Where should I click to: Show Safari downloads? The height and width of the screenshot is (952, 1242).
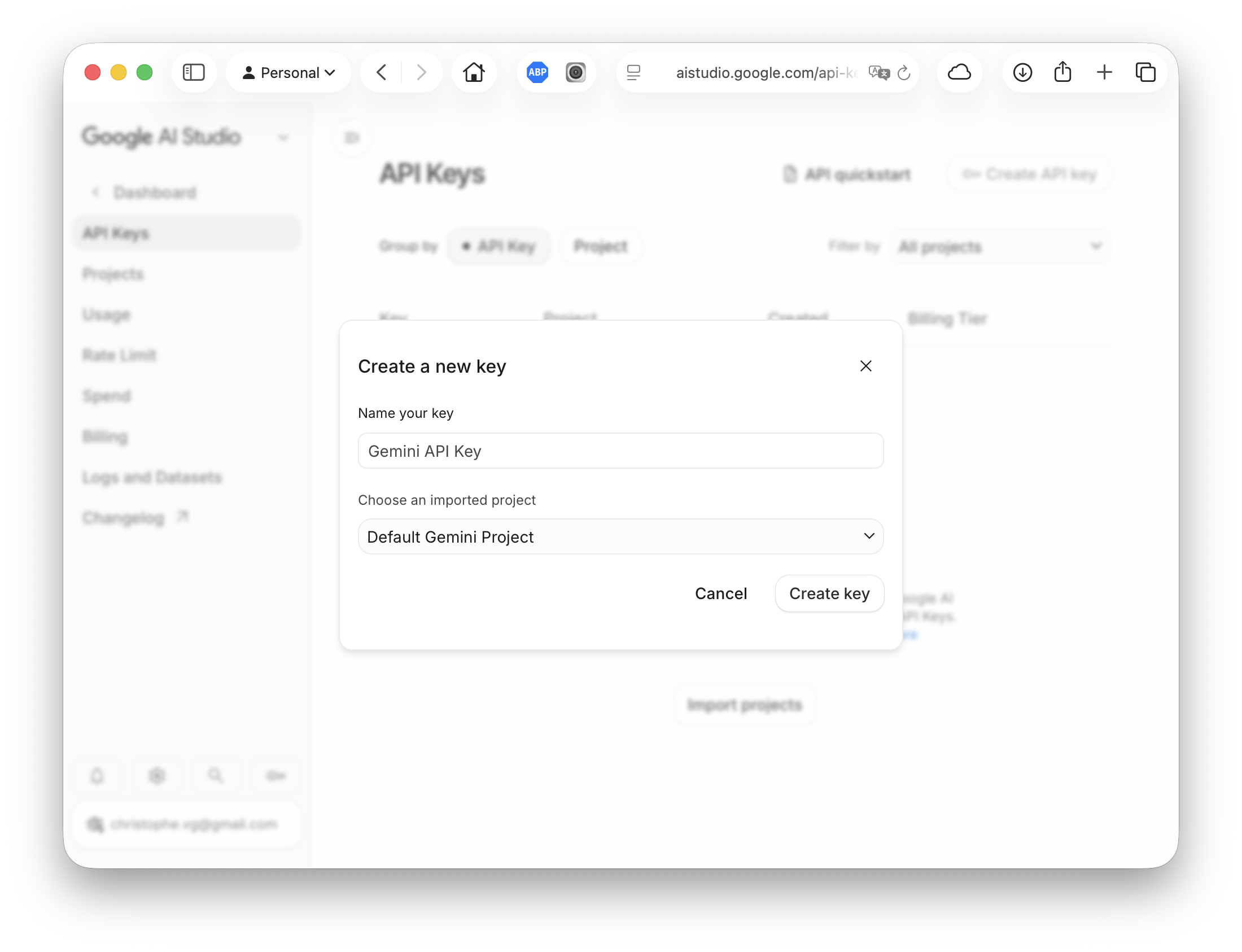pos(1022,72)
